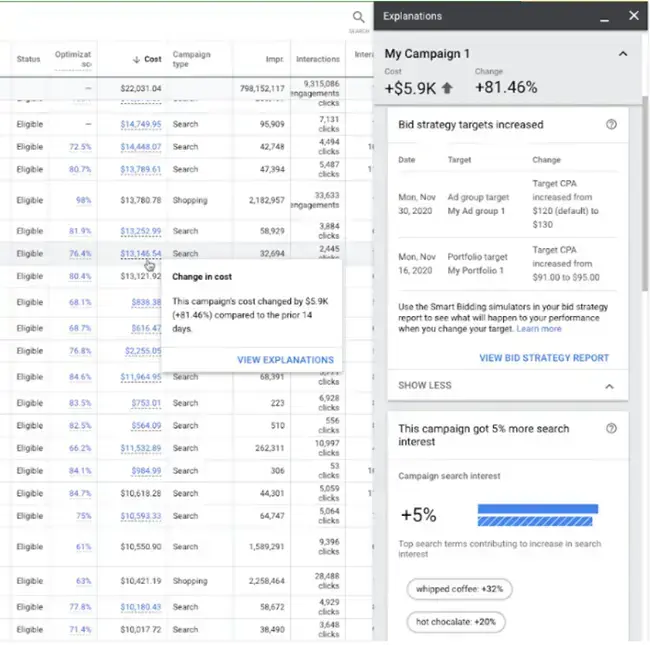Click the +81.46% change value
The width and height of the screenshot is (650, 645).
tap(506, 87)
